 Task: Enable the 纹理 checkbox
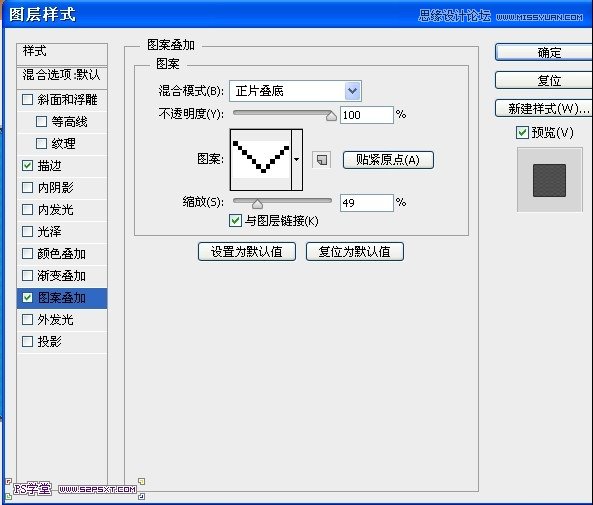point(41,144)
